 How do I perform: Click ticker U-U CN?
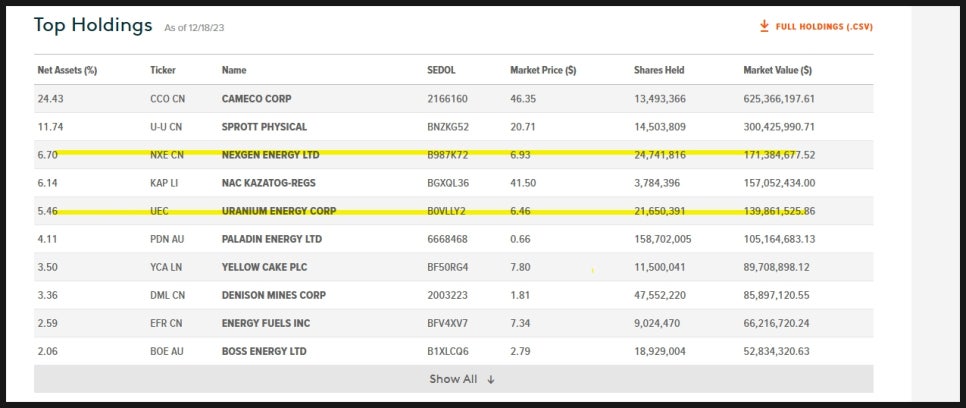point(166,127)
